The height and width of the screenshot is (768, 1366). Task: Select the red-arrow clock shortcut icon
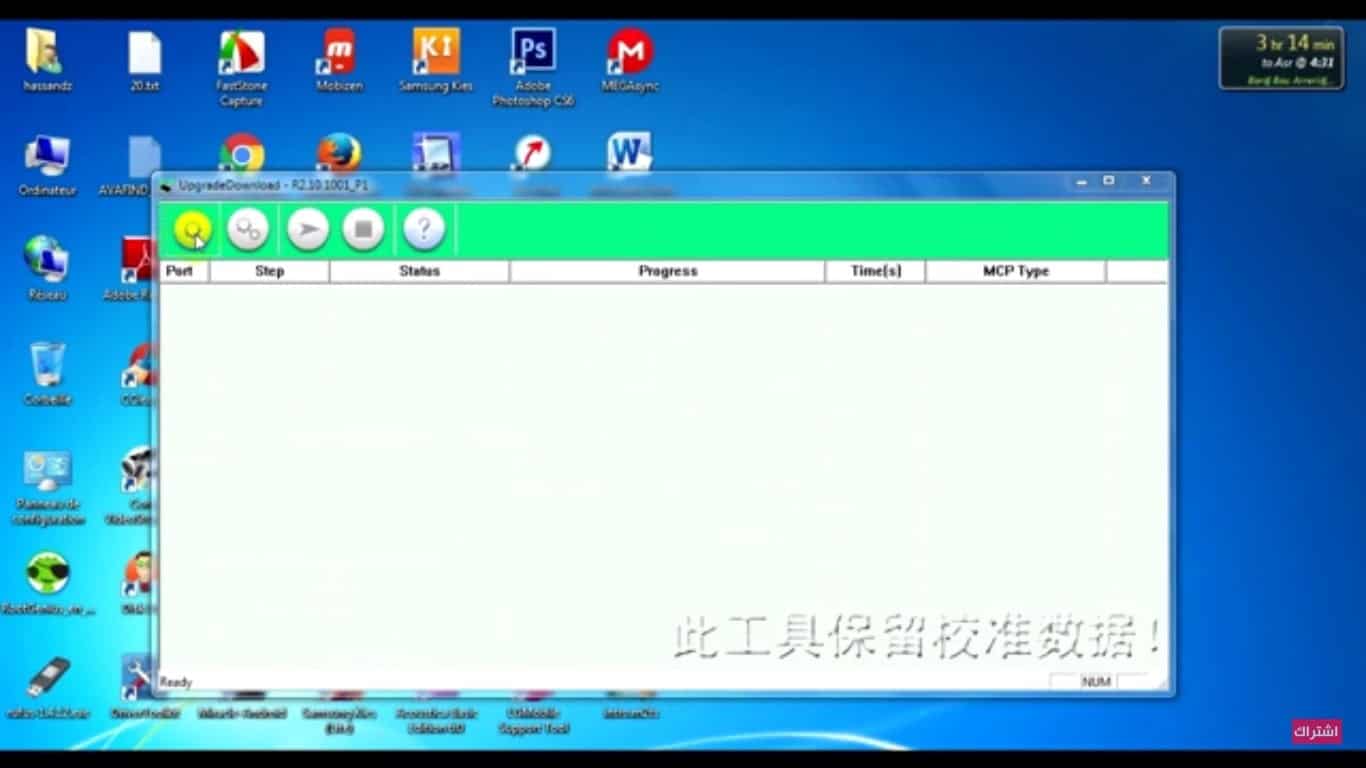[x=533, y=152]
